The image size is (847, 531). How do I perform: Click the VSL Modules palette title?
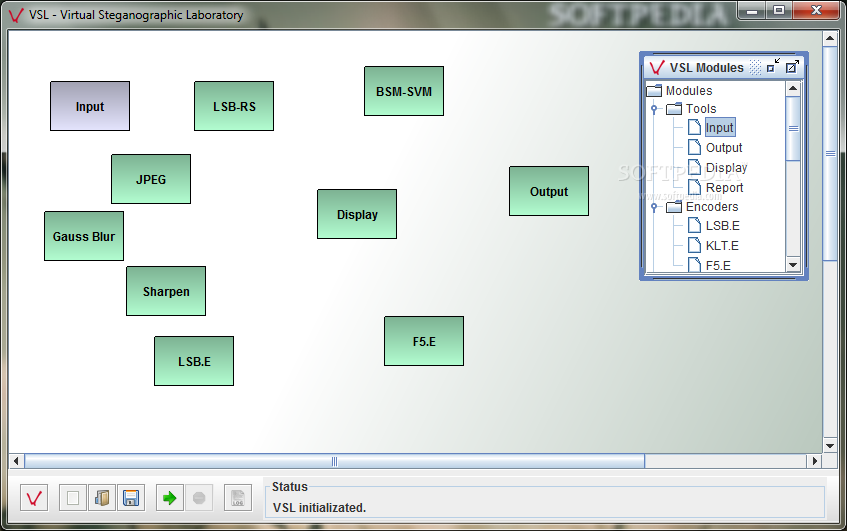coord(707,68)
